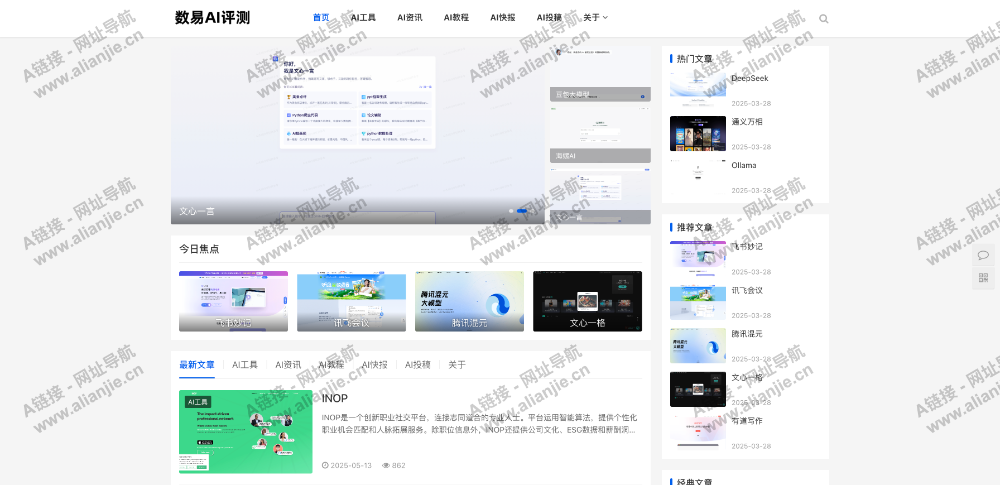This screenshot has width=1000, height=485.
Task: Click the 热门文章 sidebar heading
Action: [695, 59]
